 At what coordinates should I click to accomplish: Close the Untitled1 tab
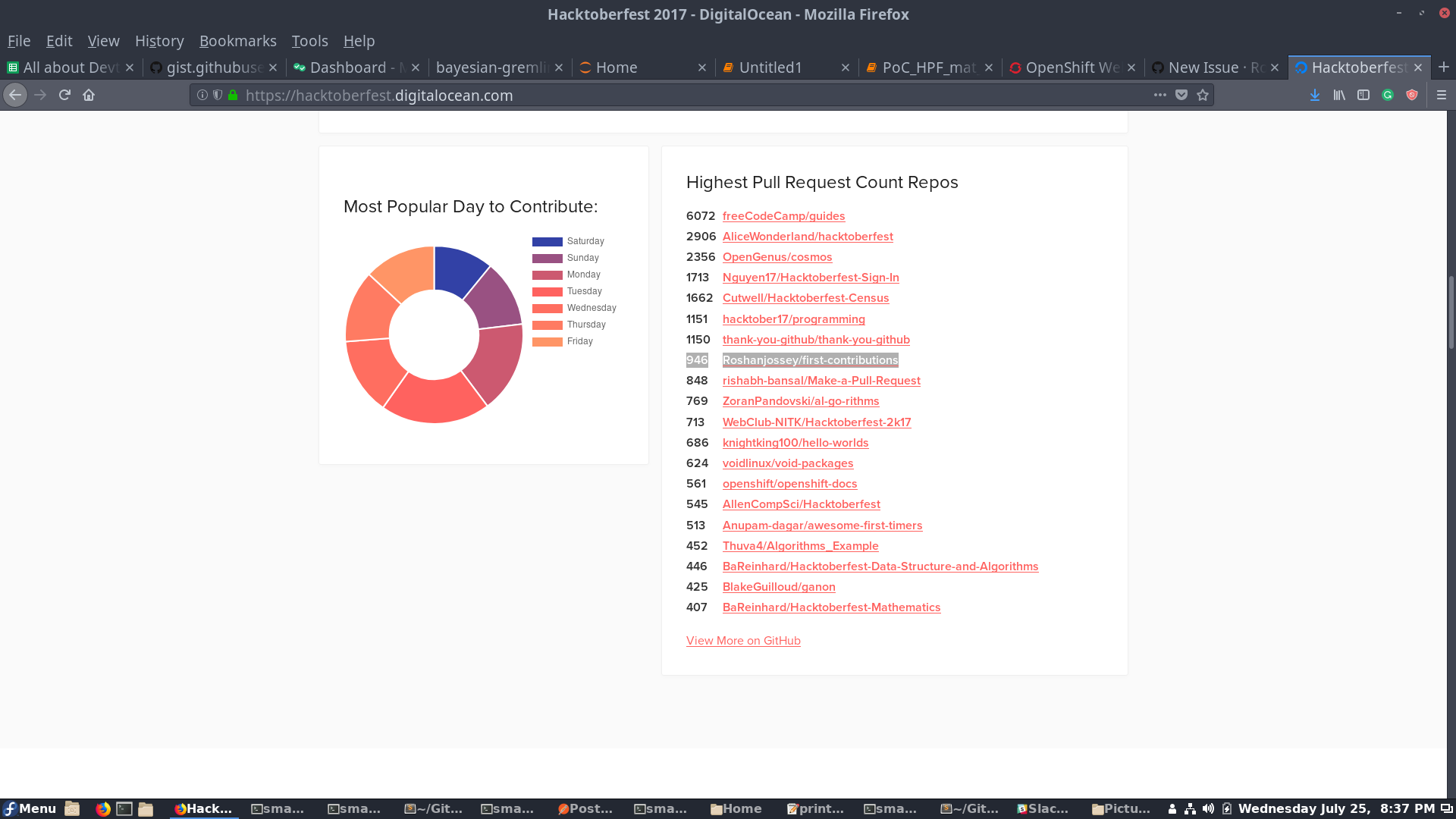(845, 67)
